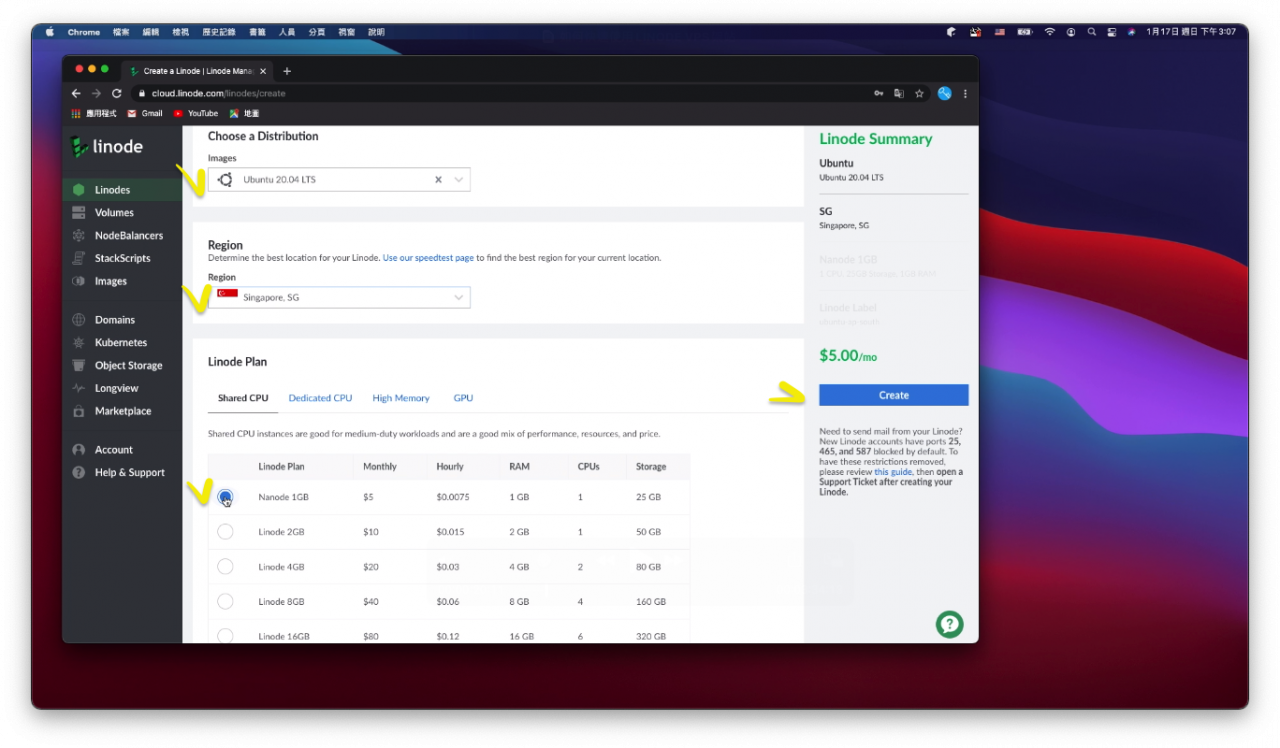Select the Linode 4GB plan radio
Viewport: 1280px width, 748px height.
coord(225,567)
